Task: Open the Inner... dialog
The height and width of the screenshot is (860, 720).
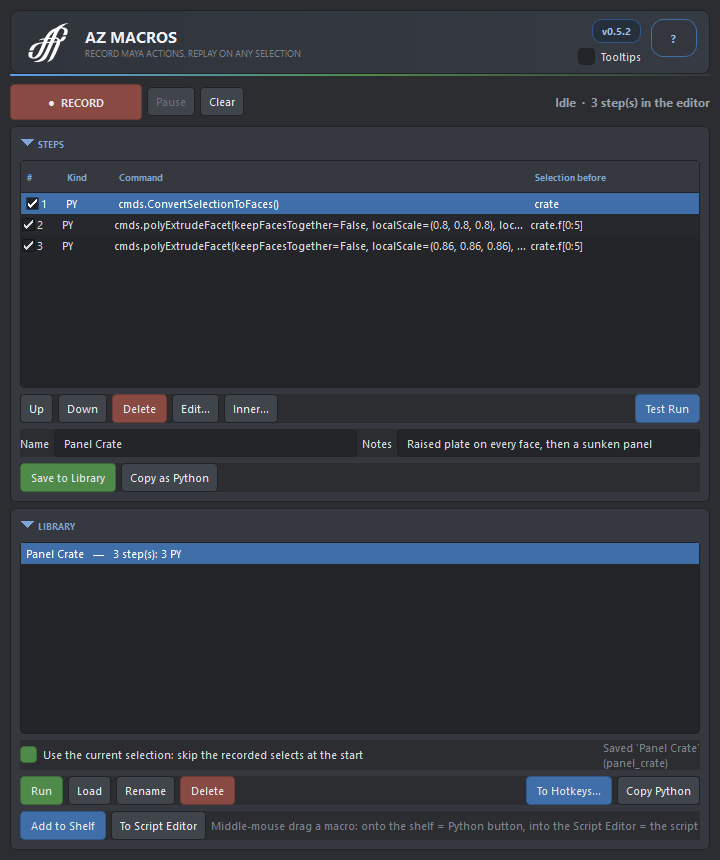Action: 251,409
